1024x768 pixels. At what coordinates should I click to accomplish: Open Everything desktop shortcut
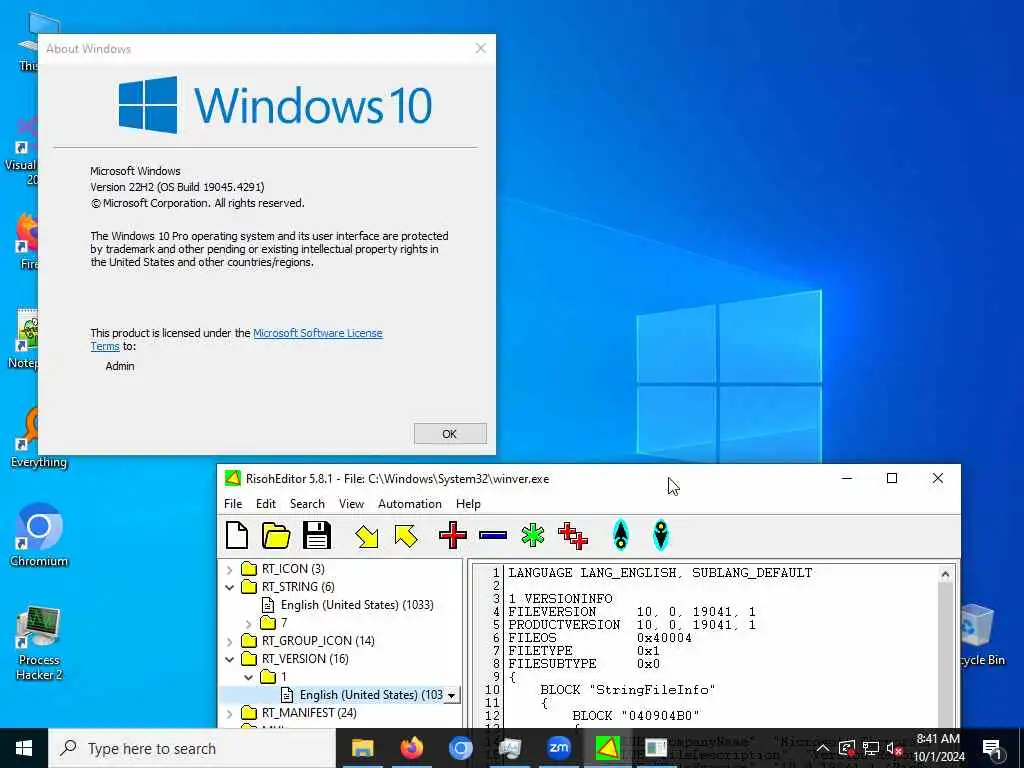39,438
